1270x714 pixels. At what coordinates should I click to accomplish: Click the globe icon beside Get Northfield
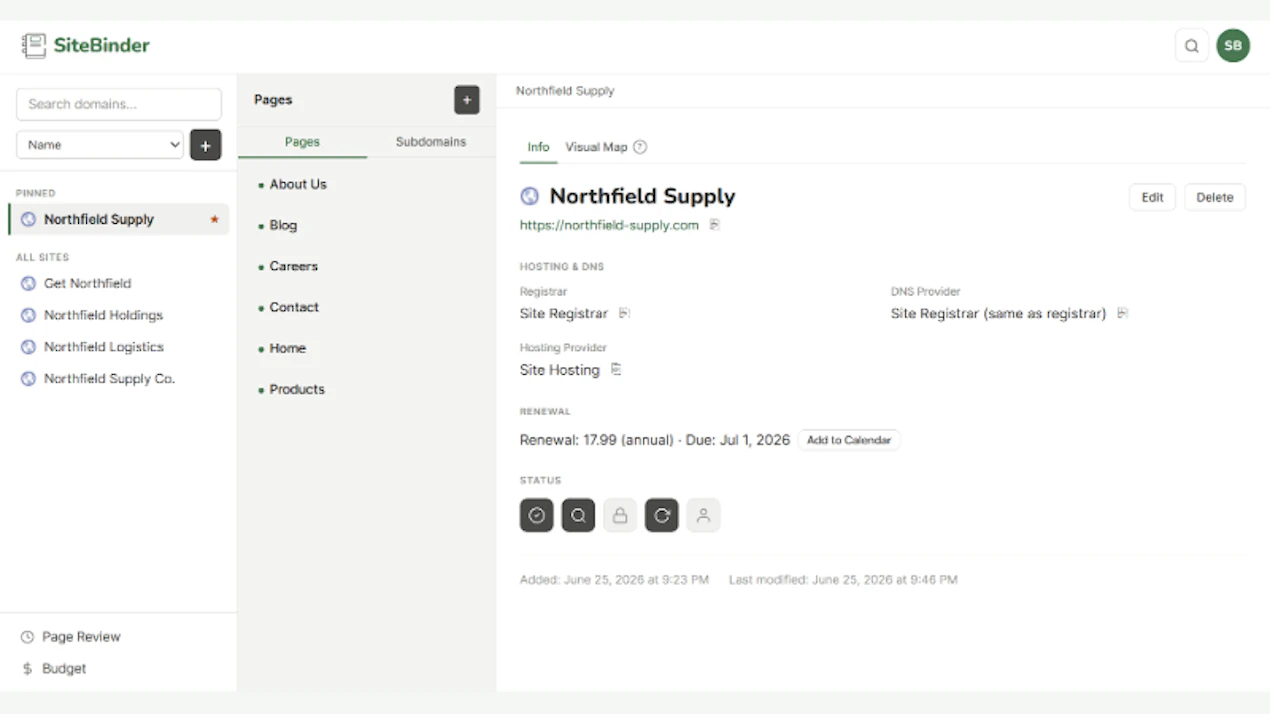pos(28,283)
